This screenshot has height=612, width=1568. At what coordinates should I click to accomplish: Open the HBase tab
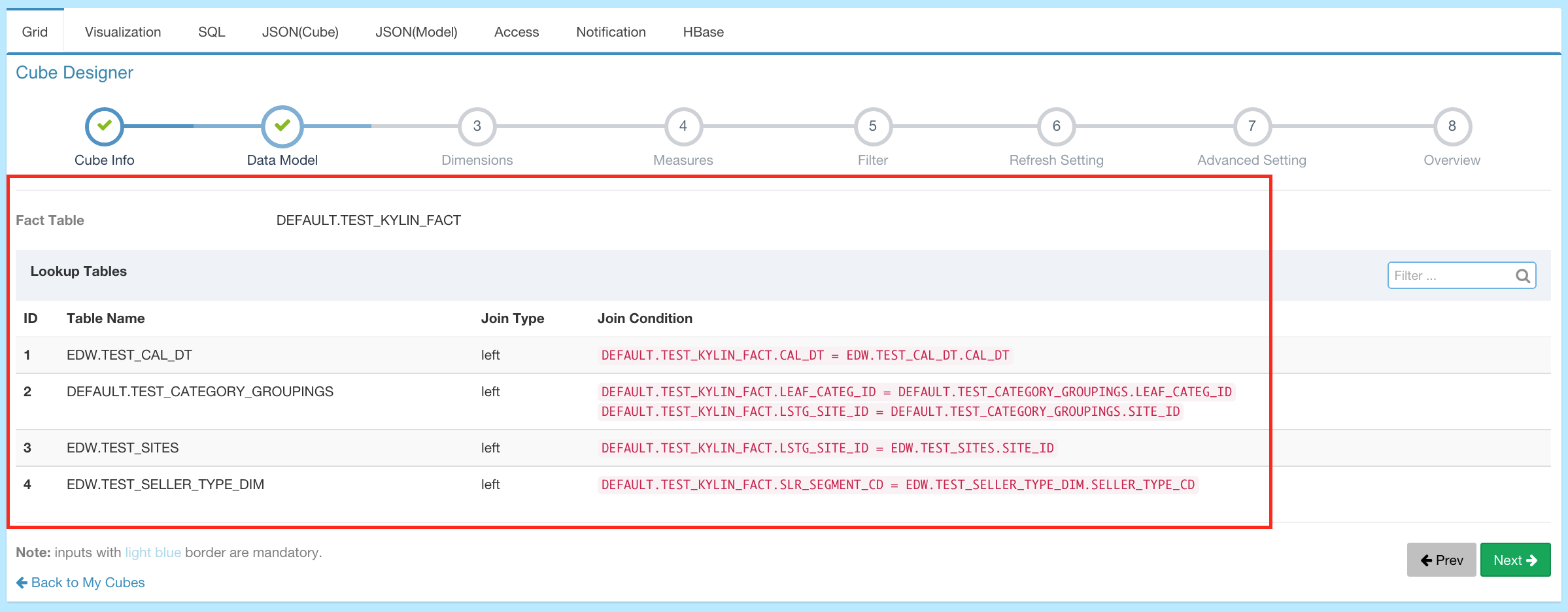(703, 32)
